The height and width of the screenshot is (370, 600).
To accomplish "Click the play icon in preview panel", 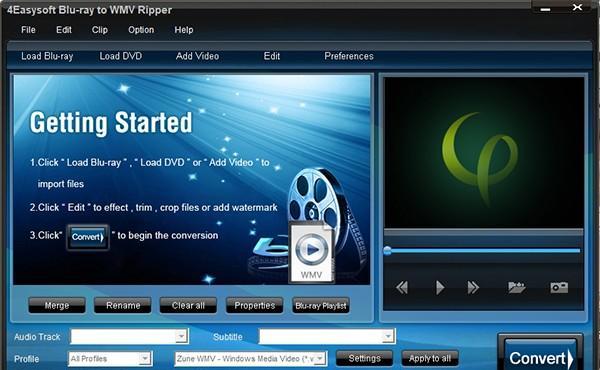I will click(440, 287).
